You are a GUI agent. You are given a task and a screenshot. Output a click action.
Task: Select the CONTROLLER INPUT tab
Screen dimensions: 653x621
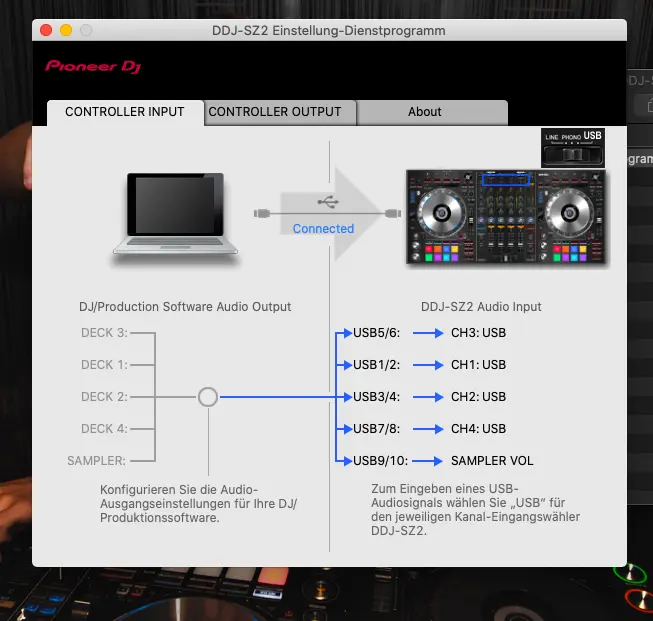coord(125,112)
